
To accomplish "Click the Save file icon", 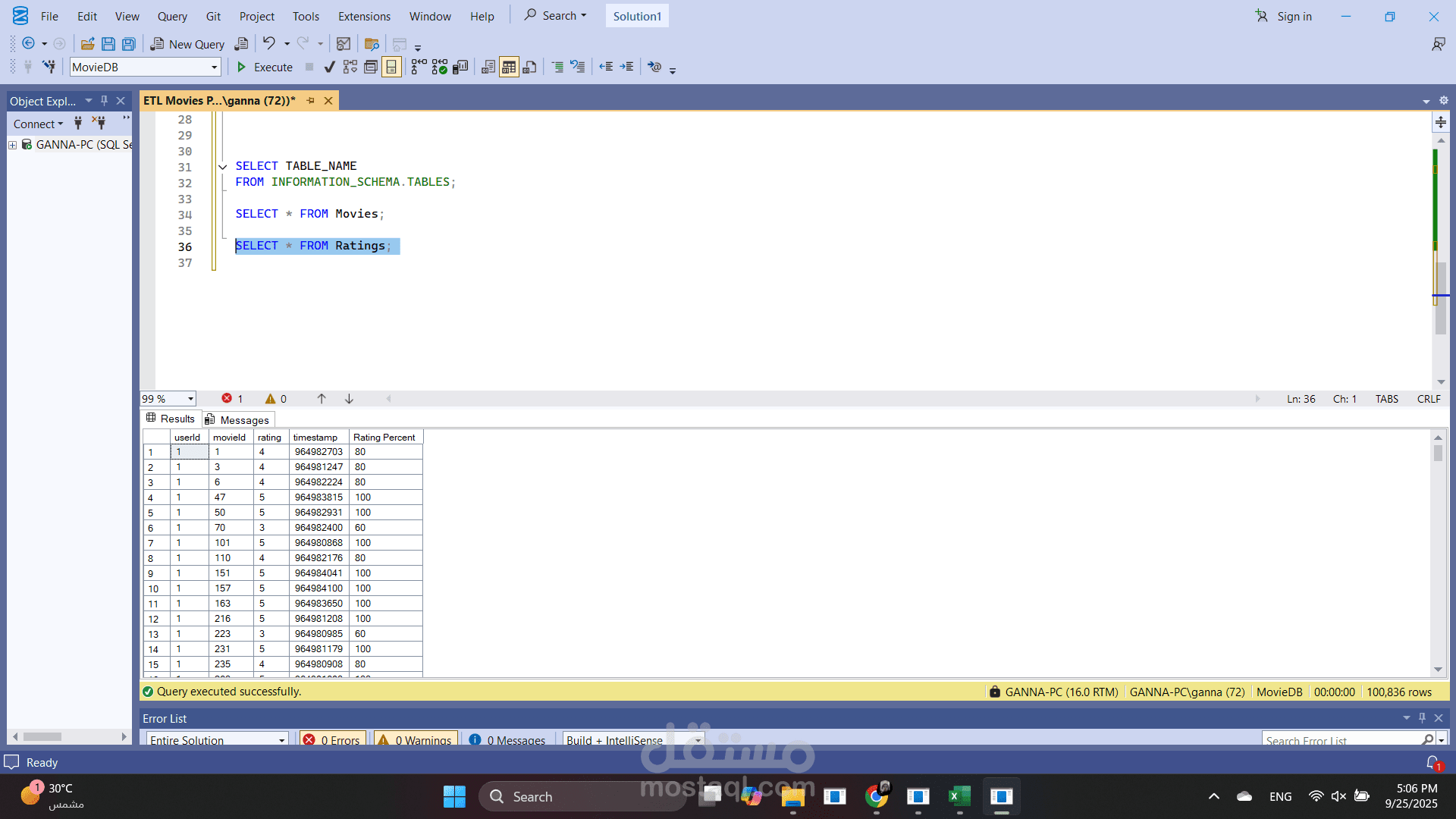I will pyautogui.click(x=108, y=44).
